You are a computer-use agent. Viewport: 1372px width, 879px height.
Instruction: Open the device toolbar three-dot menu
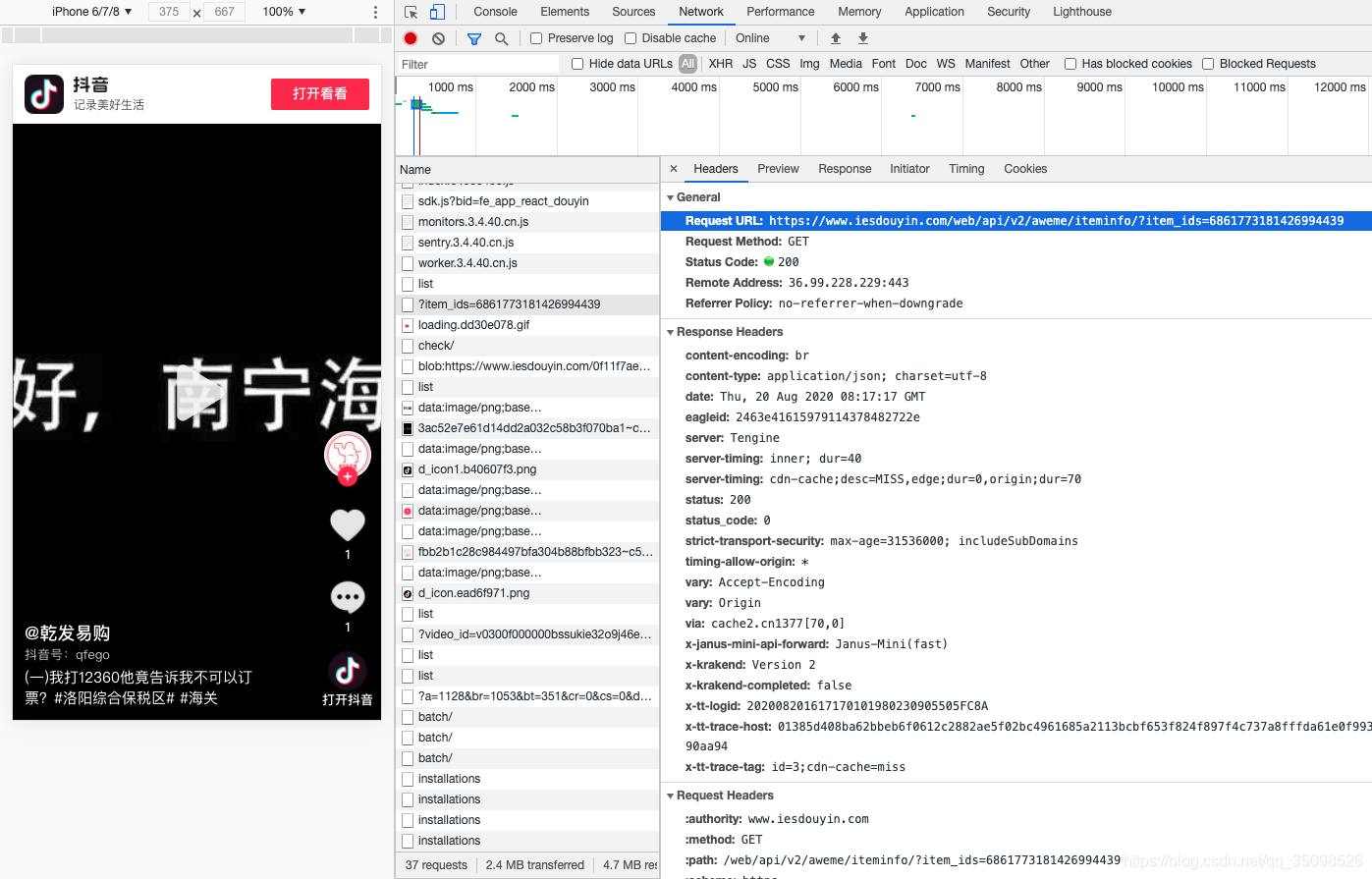point(375,12)
